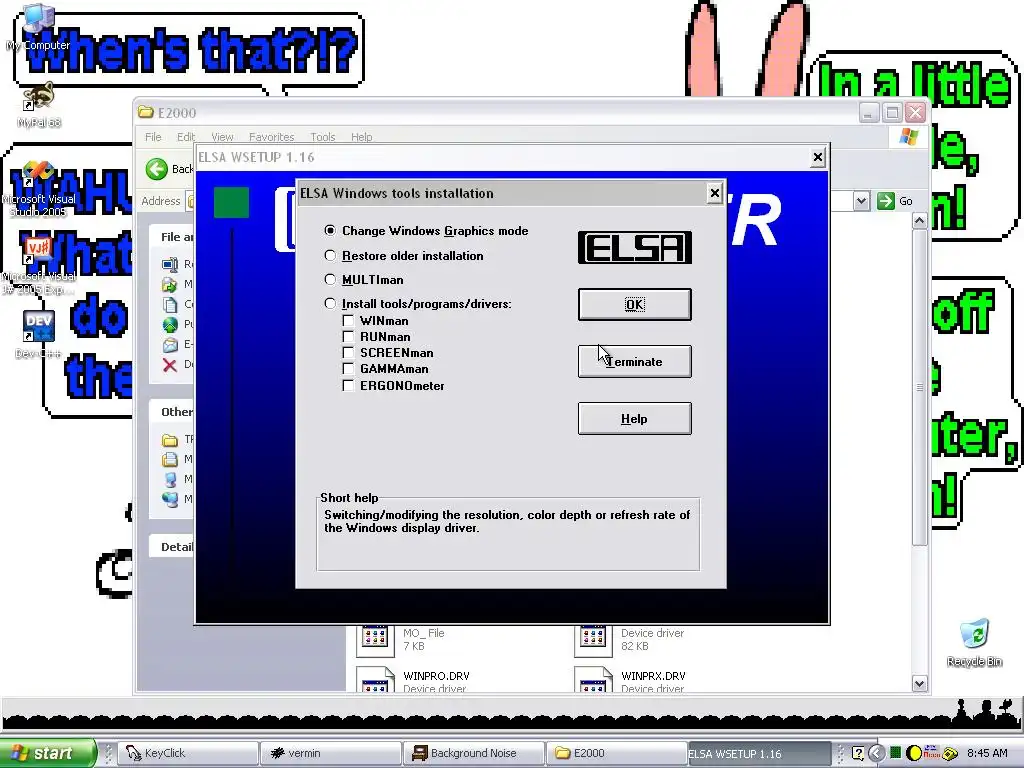This screenshot has width=1024, height=768.
Task: Check the SCREENman option
Action: [348, 353]
